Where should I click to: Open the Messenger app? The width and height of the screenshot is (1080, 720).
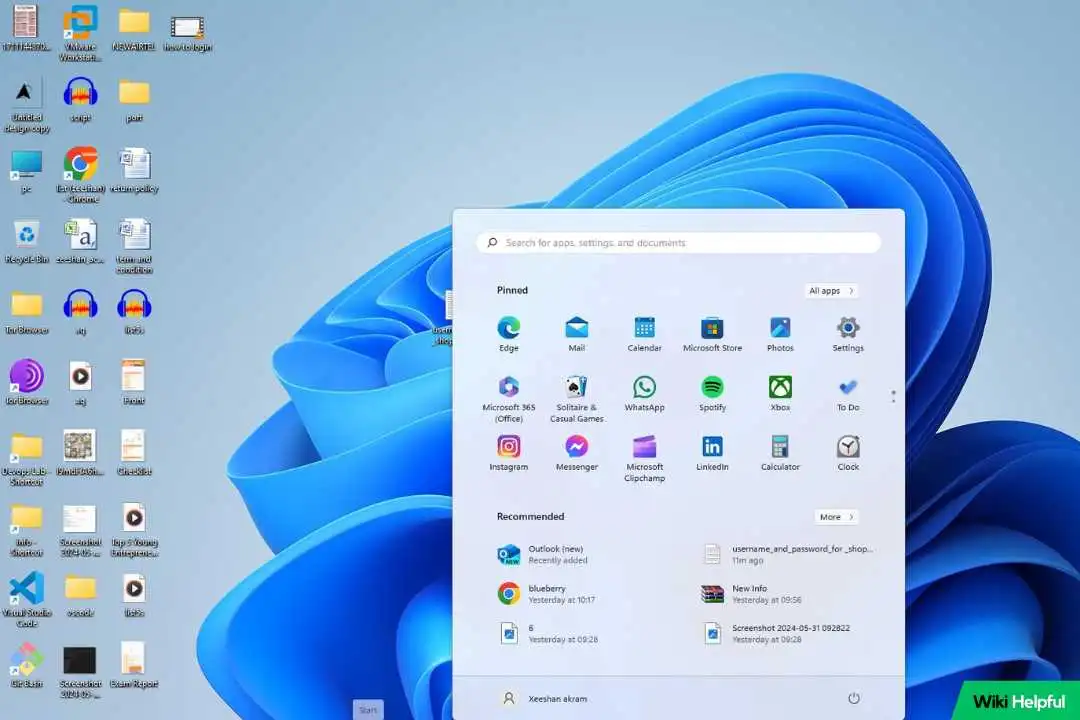pos(577,453)
